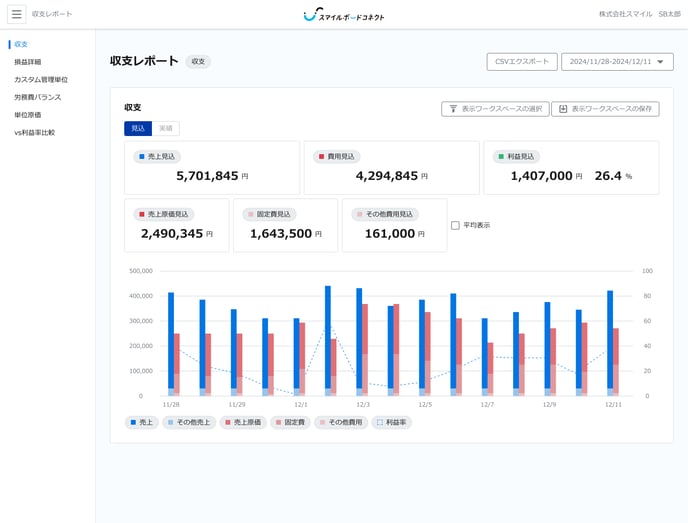
Task: Toggle the 利益率 legend item
Action: 391,423
